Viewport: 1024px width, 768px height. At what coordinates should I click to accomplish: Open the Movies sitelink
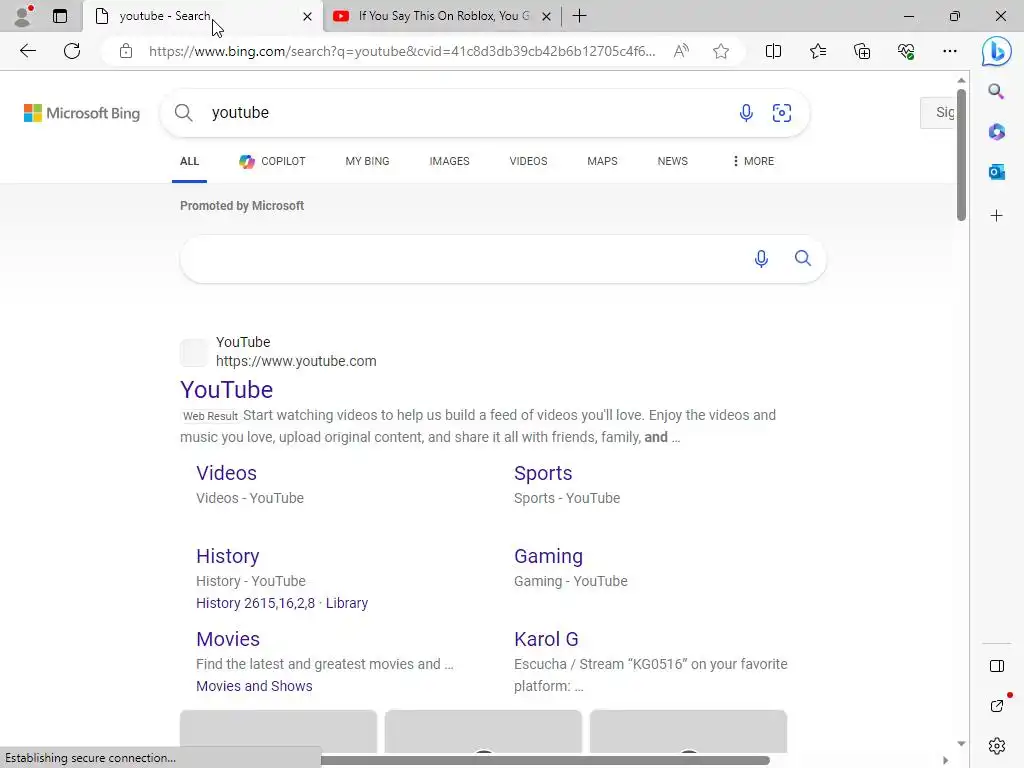coord(228,639)
